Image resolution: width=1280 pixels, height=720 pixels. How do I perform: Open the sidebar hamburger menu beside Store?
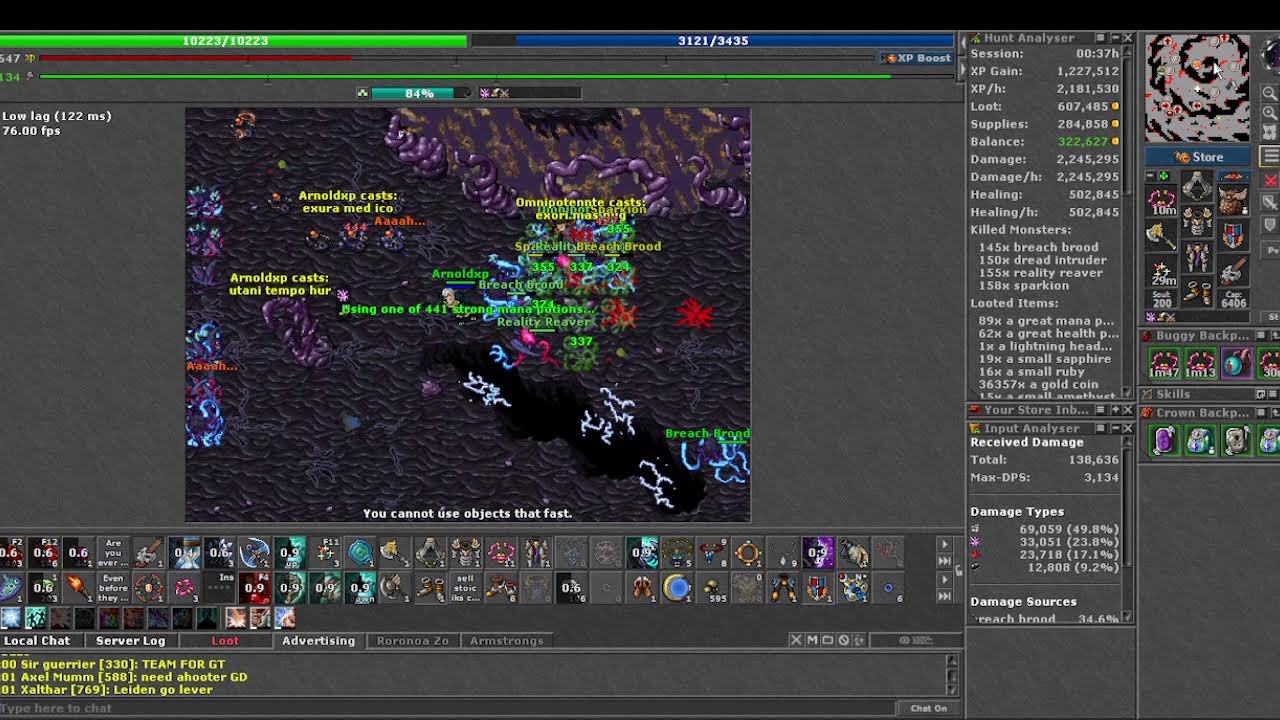click(1271, 155)
